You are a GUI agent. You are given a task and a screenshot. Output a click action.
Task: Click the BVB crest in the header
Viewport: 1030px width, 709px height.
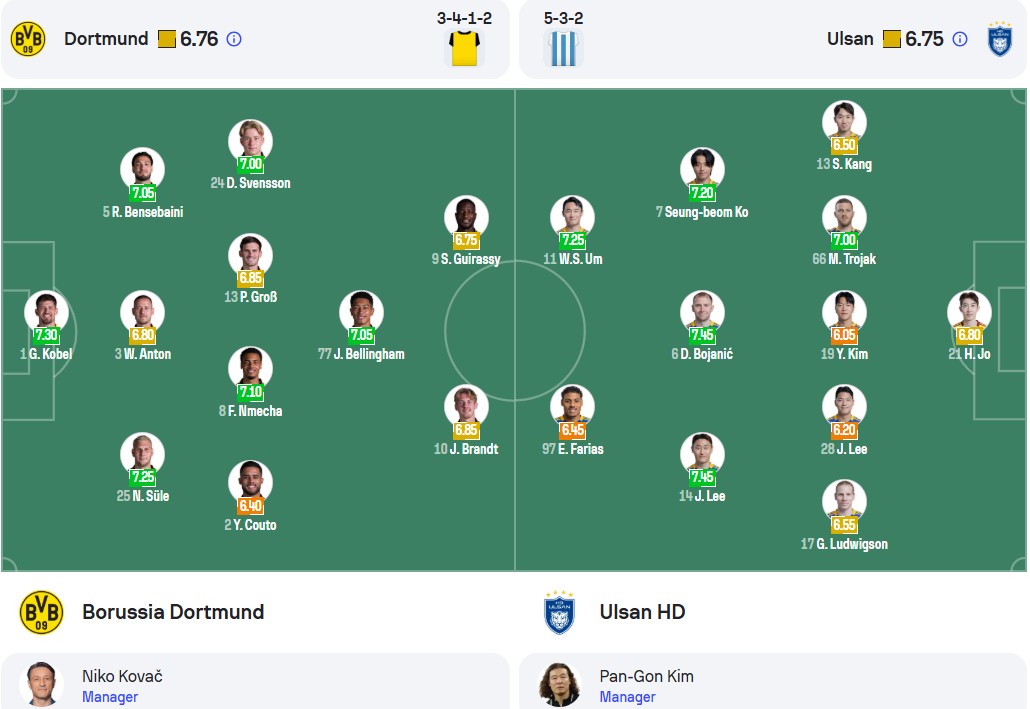click(x=28, y=39)
